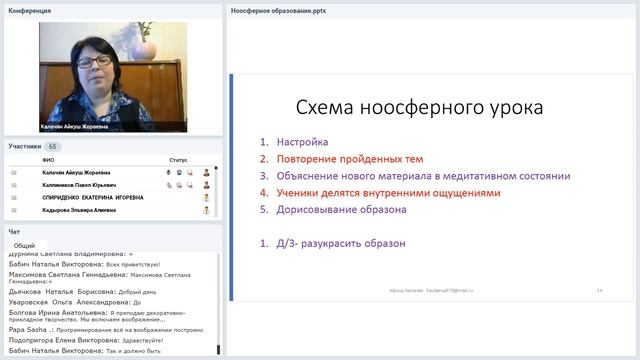
Task: Click slide item 'Дорисовывание образона'
Action: [342, 209]
